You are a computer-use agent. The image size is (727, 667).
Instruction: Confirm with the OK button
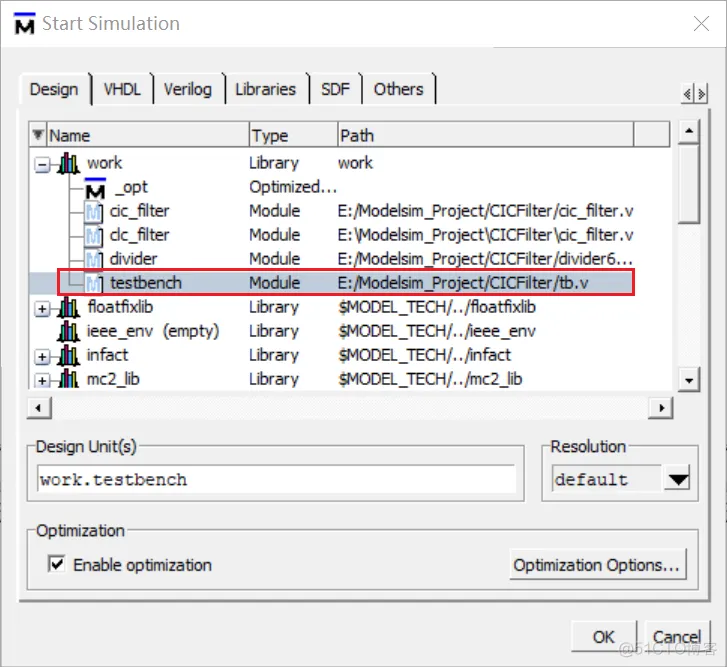coord(604,636)
